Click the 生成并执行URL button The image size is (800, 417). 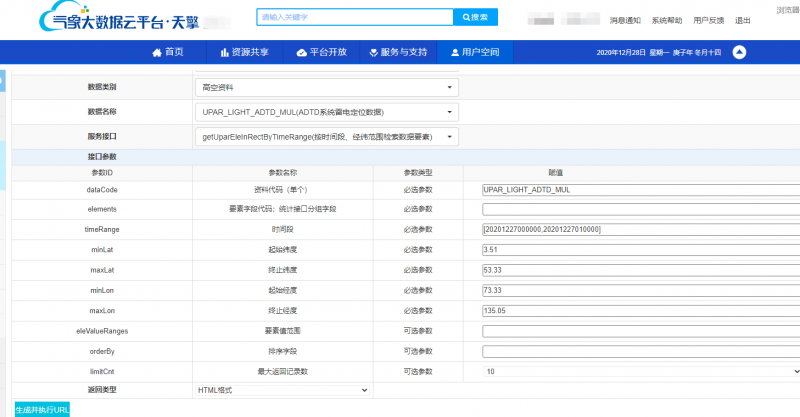click(x=42, y=409)
